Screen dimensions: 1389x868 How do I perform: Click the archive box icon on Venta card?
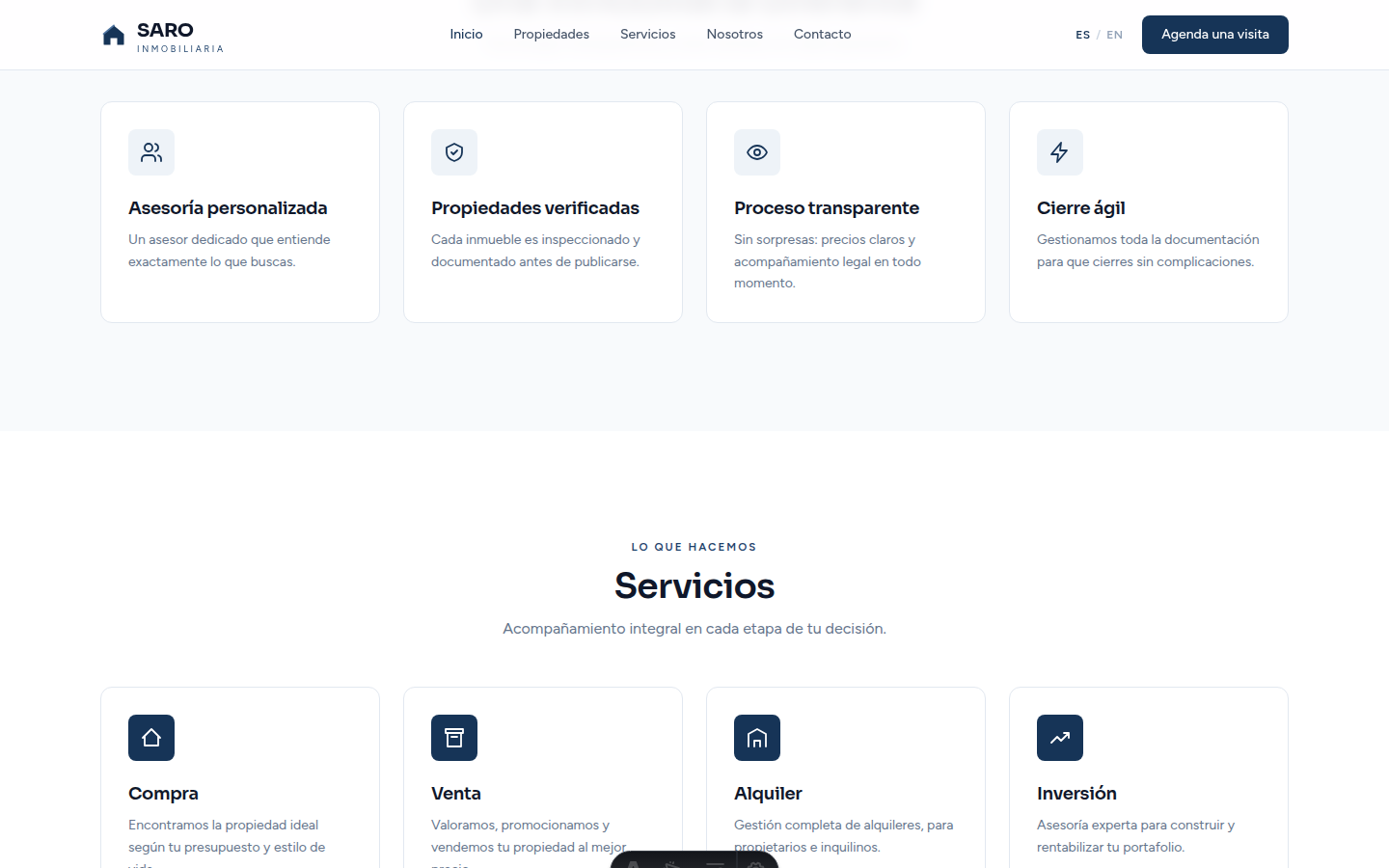[x=454, y=738]
